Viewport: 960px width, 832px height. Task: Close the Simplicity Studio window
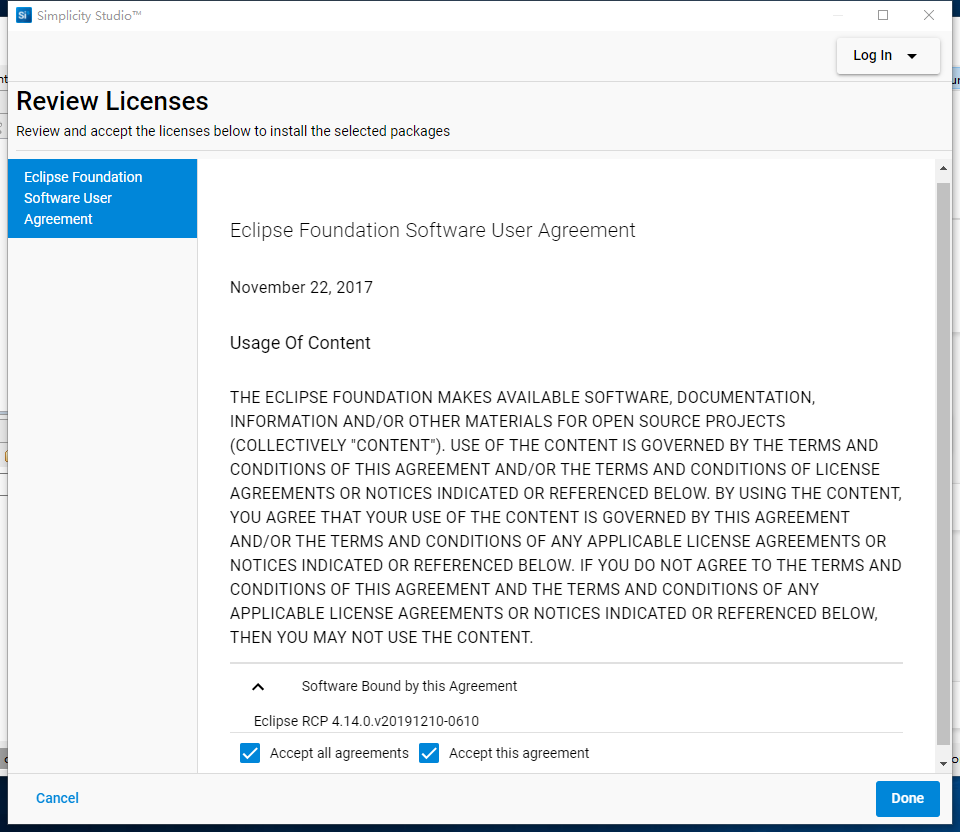(929, 15)
